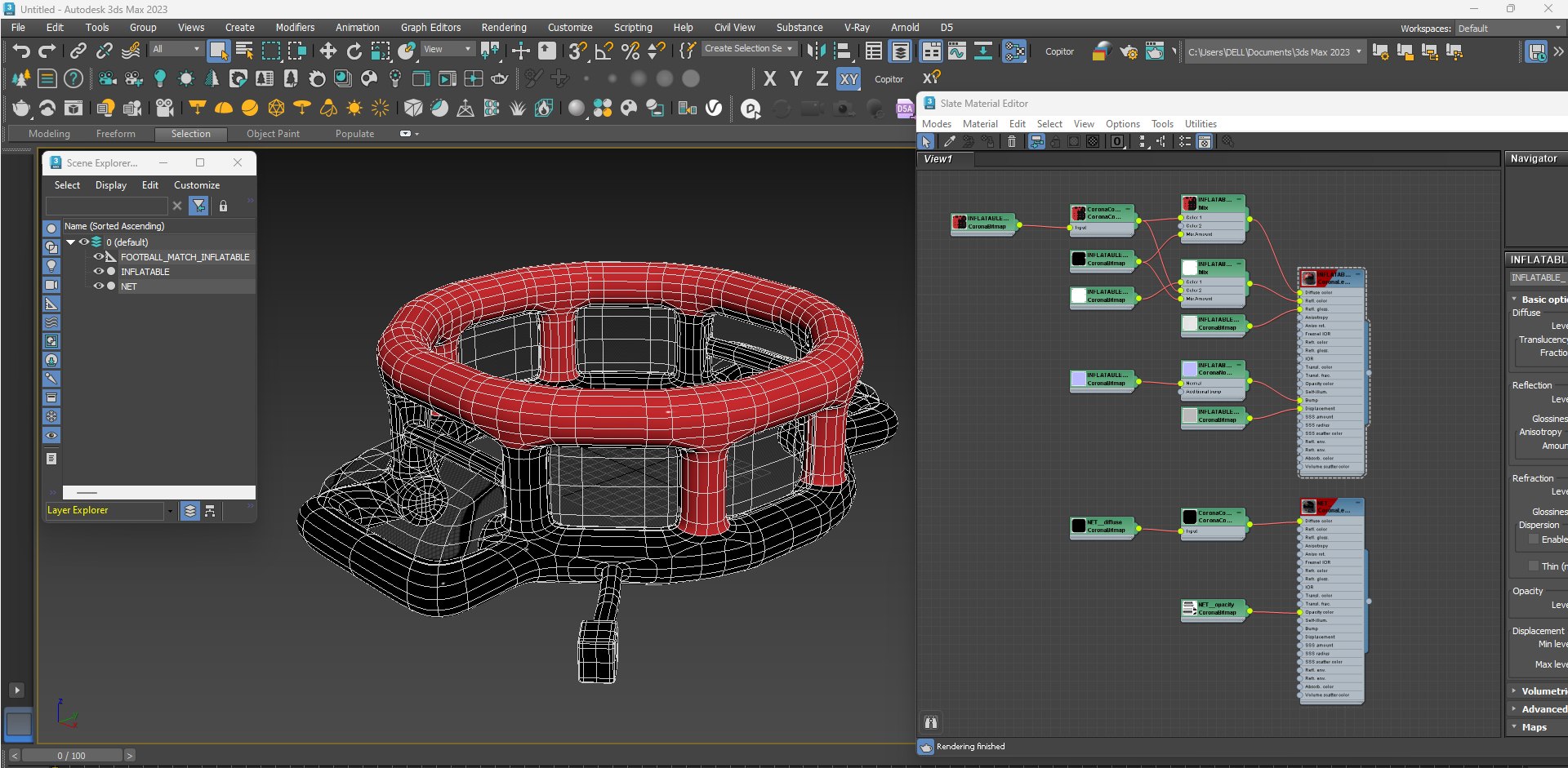The height and width of the screenshot is (768, 1568).
Task: Open the Graph Editors menu
Action: (x=430, y=27)
